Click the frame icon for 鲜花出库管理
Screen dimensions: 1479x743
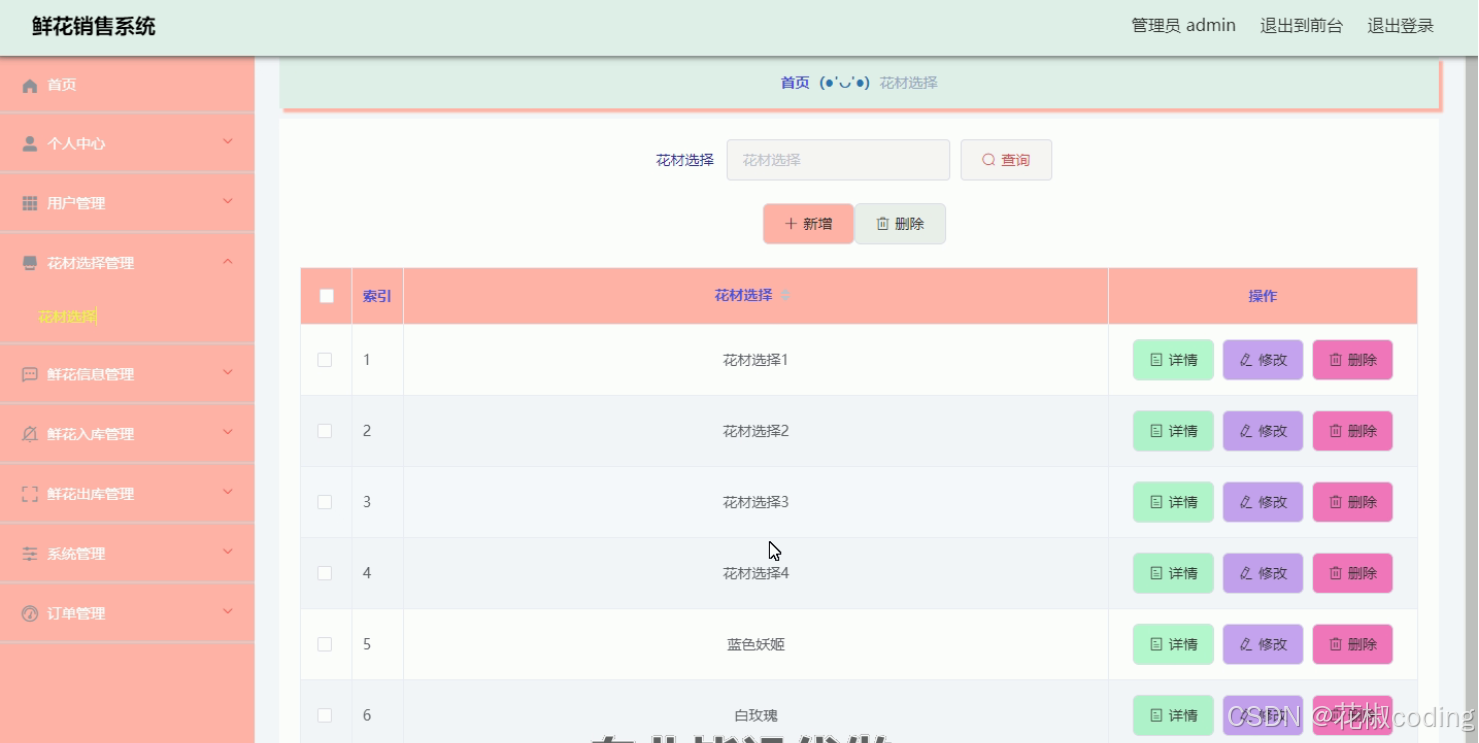point(30,494)
